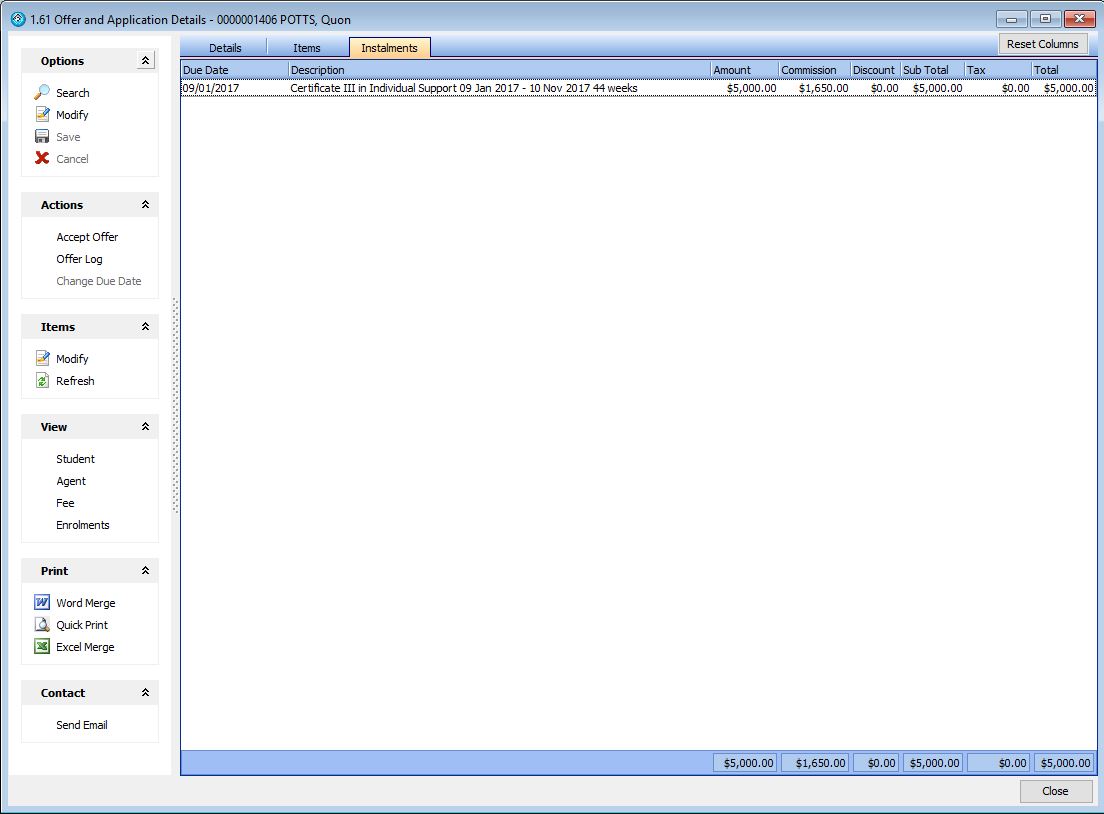
Task: Switch to the Details tab
Action: [x=225, y=48]
